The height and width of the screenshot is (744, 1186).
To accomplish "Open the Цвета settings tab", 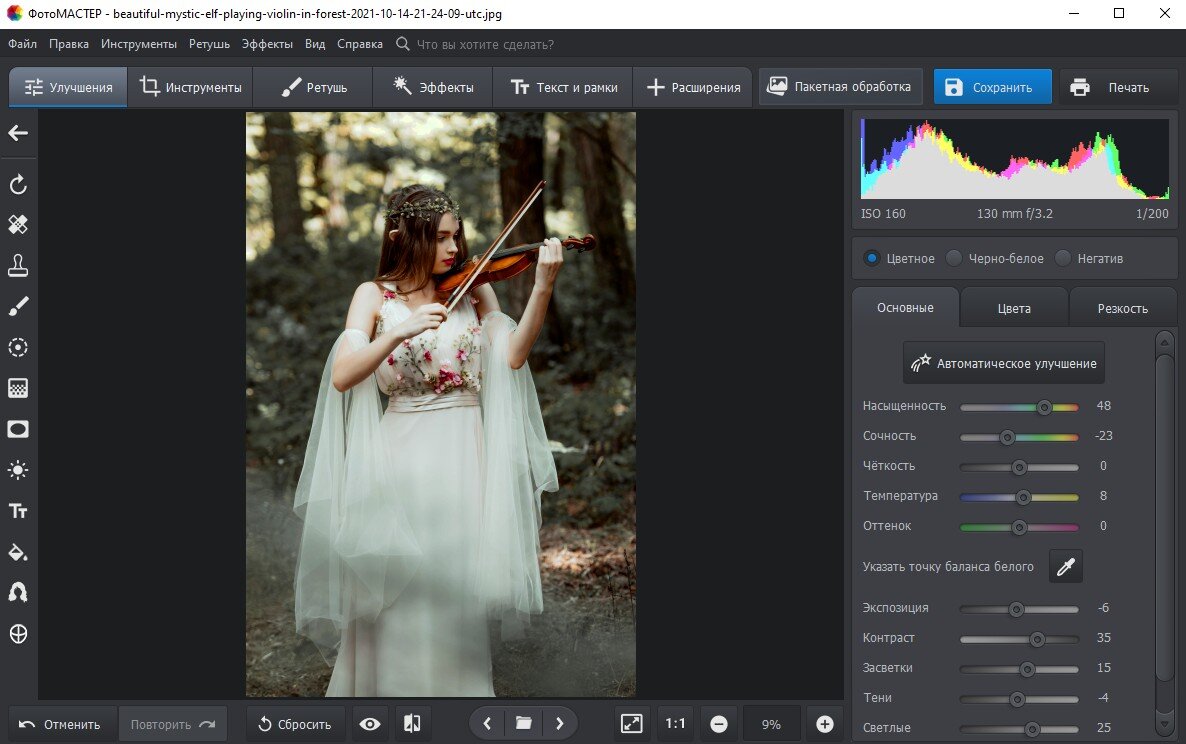I will pos(1014,308).
